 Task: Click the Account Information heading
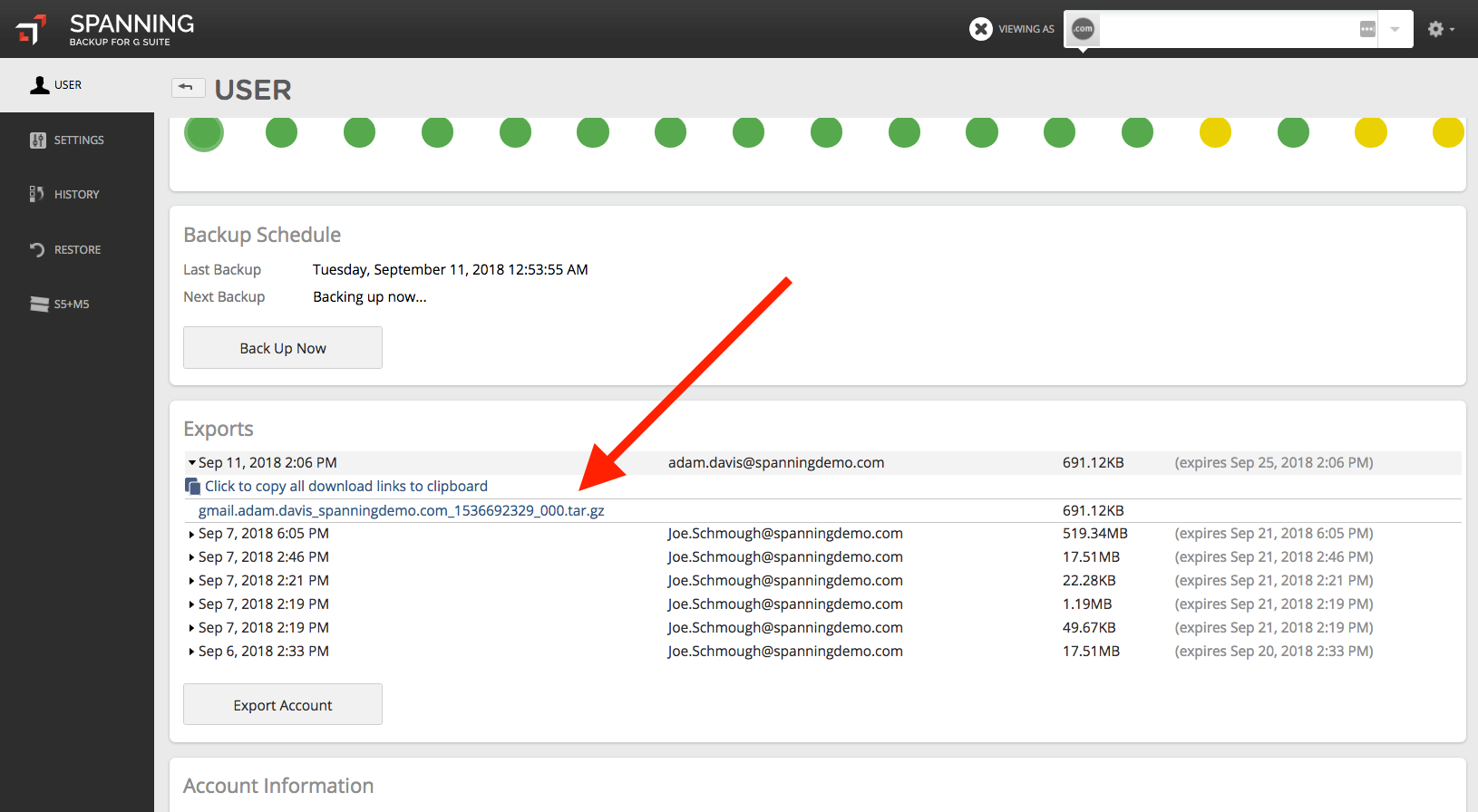pos(278,787)
